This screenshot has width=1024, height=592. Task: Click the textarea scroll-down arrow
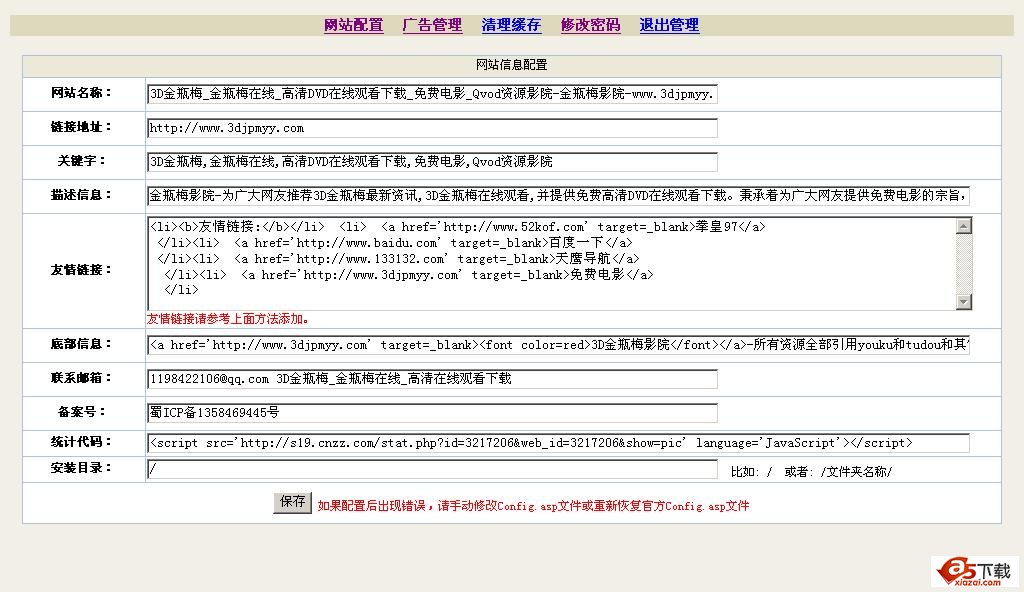[964, 301]
